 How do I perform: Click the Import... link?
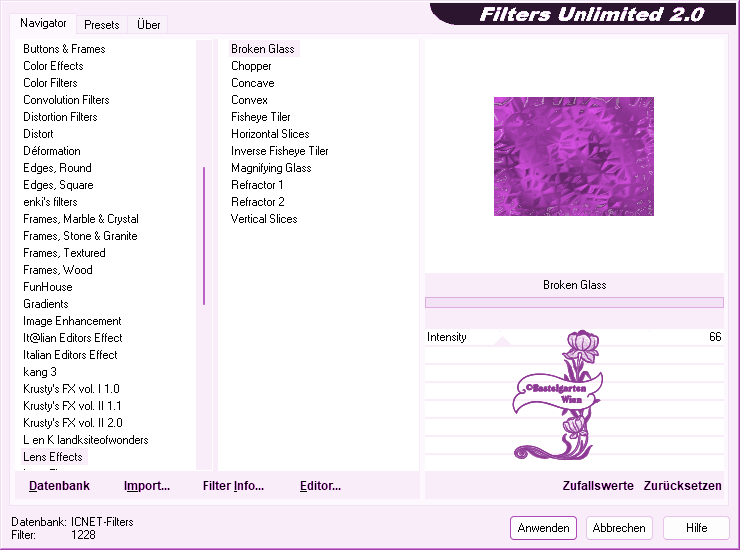pos(147,486)
